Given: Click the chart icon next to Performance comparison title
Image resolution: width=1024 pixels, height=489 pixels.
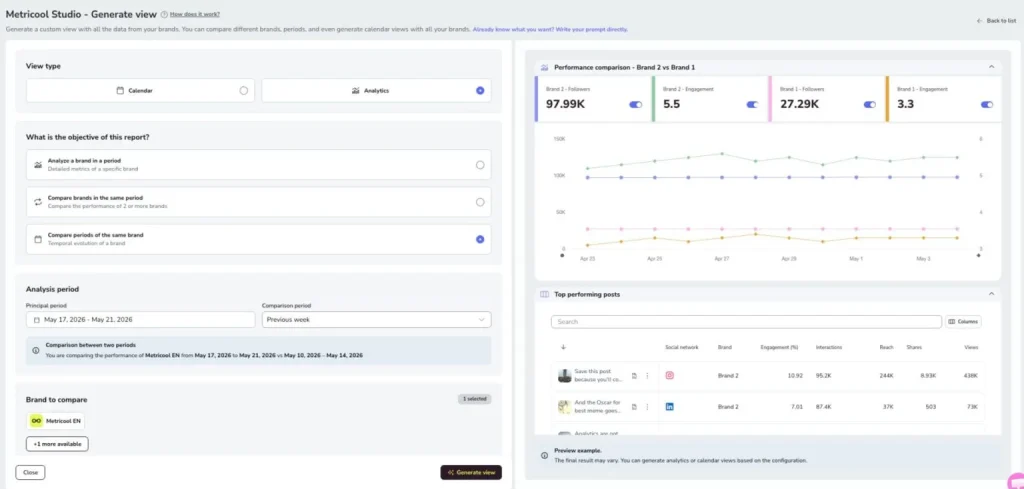Looking at the screenshot, I should pos(545,67).
